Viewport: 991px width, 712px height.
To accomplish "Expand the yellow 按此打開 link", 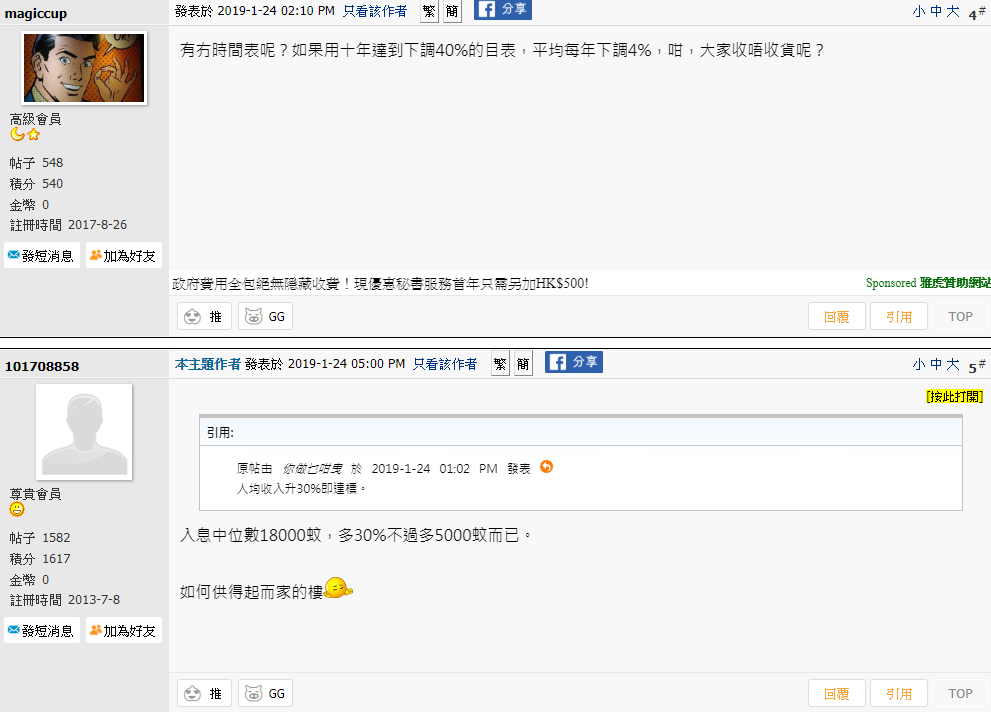I will (x=954, y=396).
